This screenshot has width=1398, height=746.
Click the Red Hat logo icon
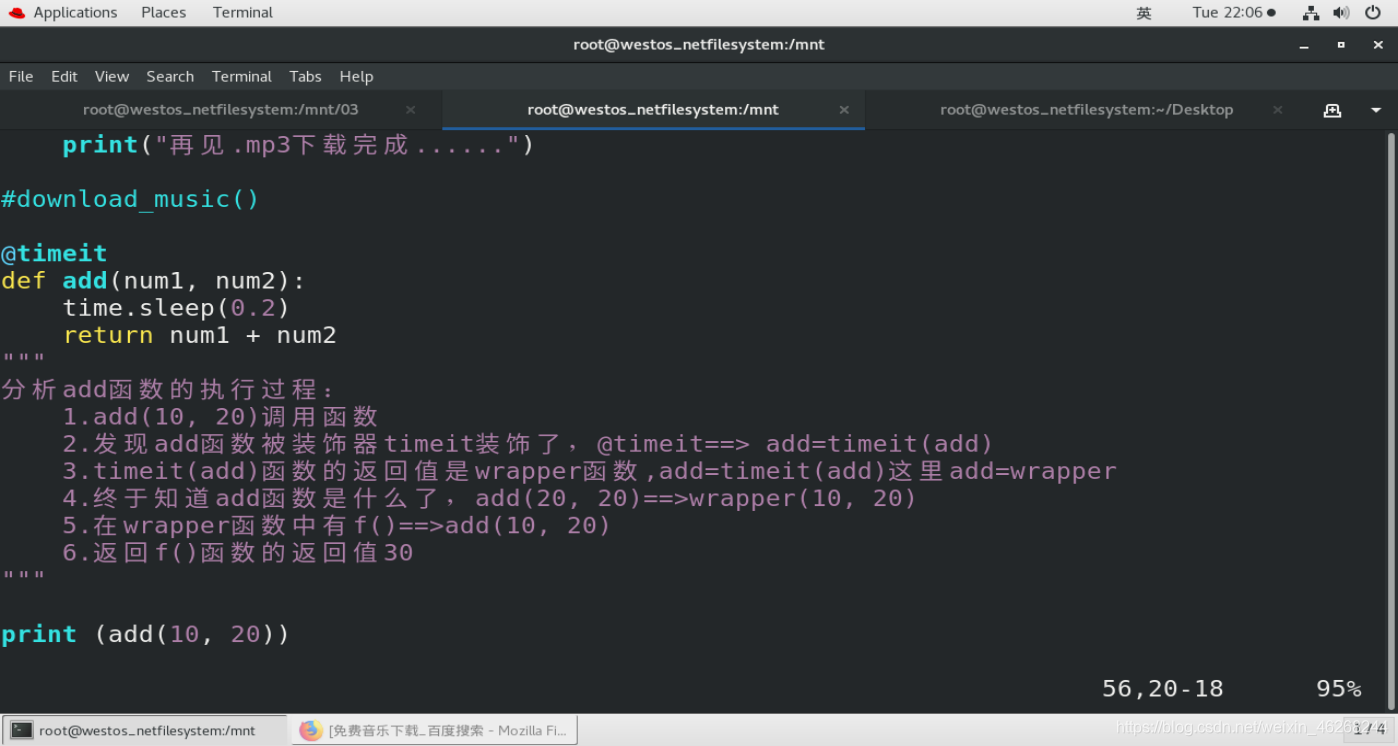pyautogui.click(x=16, y=12)
